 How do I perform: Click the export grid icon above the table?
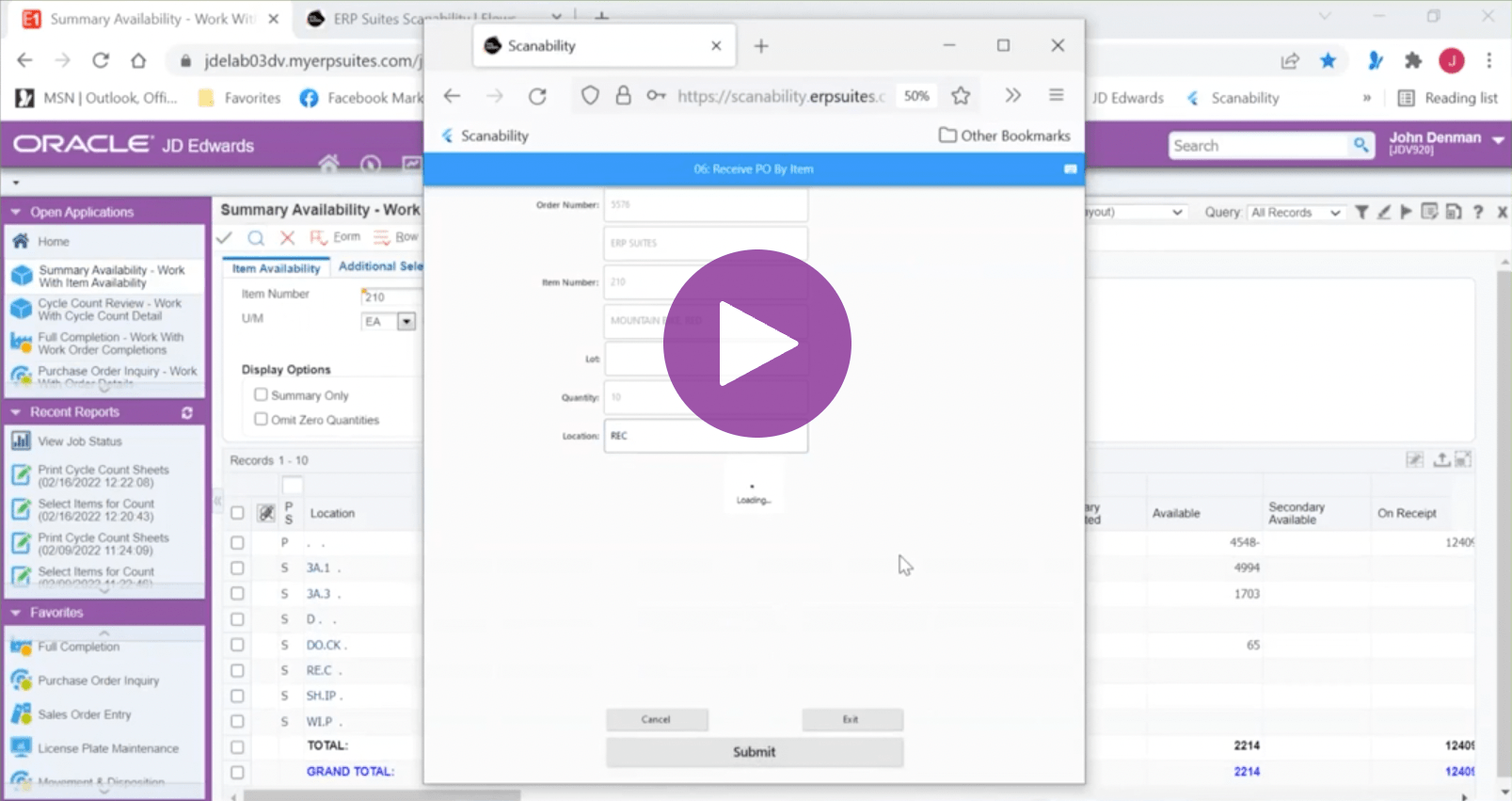[1441, 459]
